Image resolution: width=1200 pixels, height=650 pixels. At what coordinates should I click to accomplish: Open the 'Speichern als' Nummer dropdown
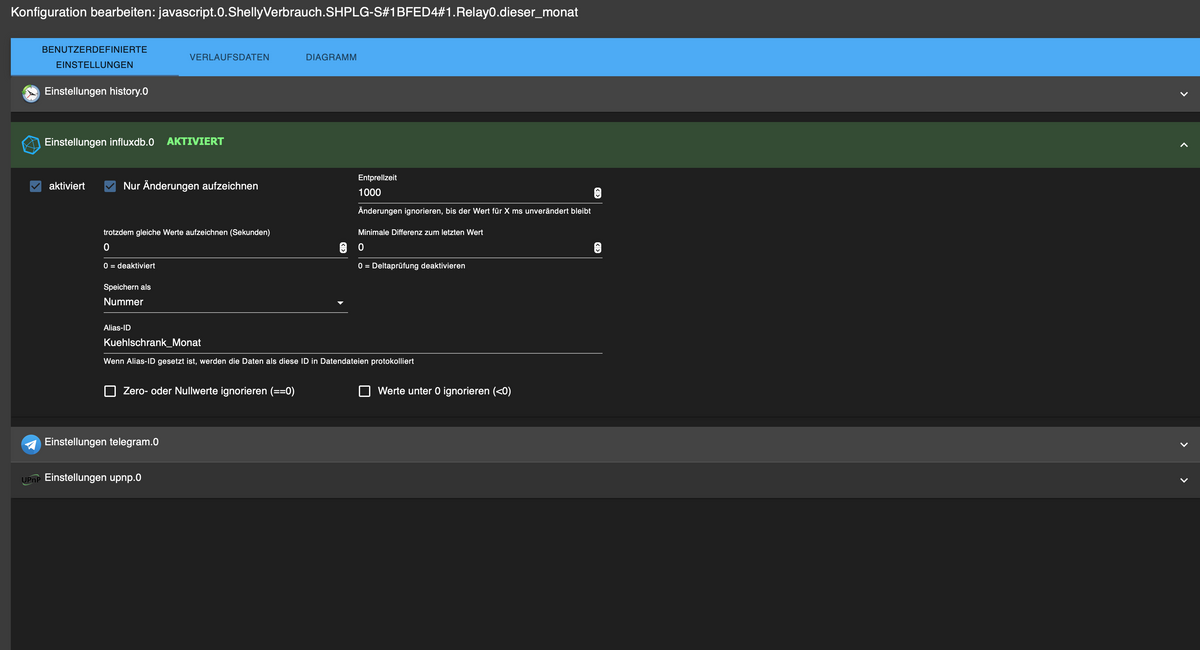pyautogui.click(x=225, y=302)
